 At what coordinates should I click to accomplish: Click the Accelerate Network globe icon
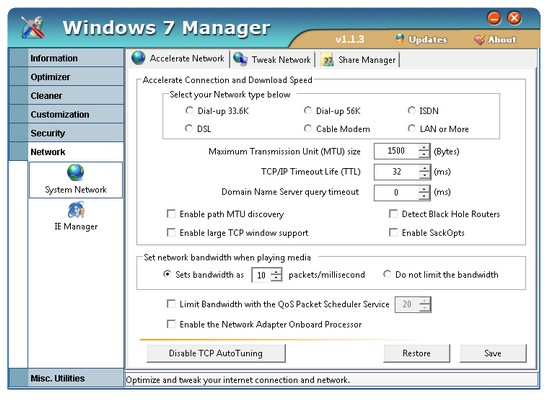click(x=139, y=58)
